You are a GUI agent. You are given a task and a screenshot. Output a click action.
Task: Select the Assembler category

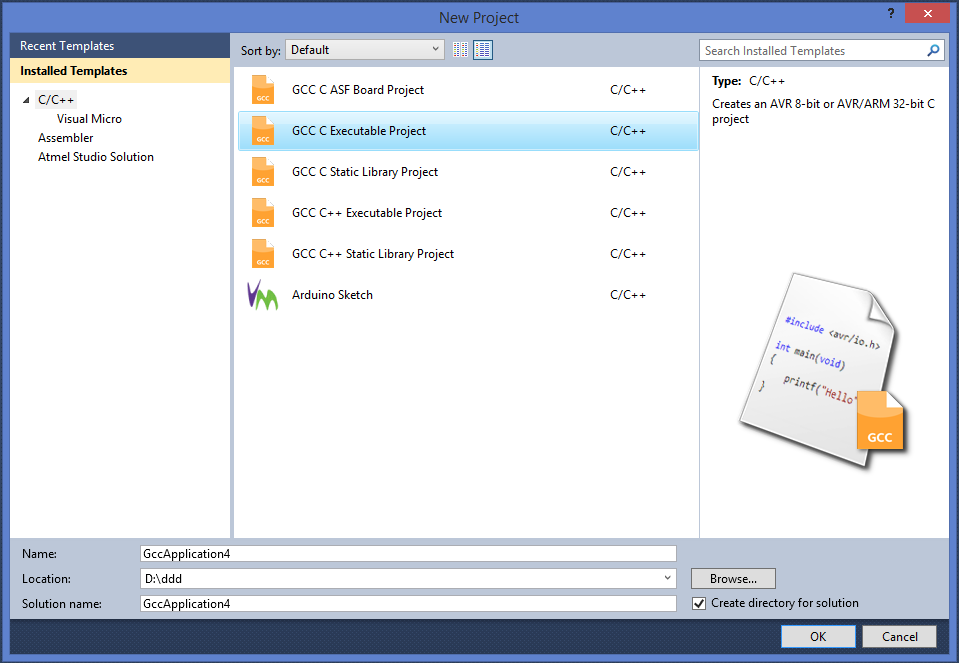pyautogui.click(x=65, y=138)
